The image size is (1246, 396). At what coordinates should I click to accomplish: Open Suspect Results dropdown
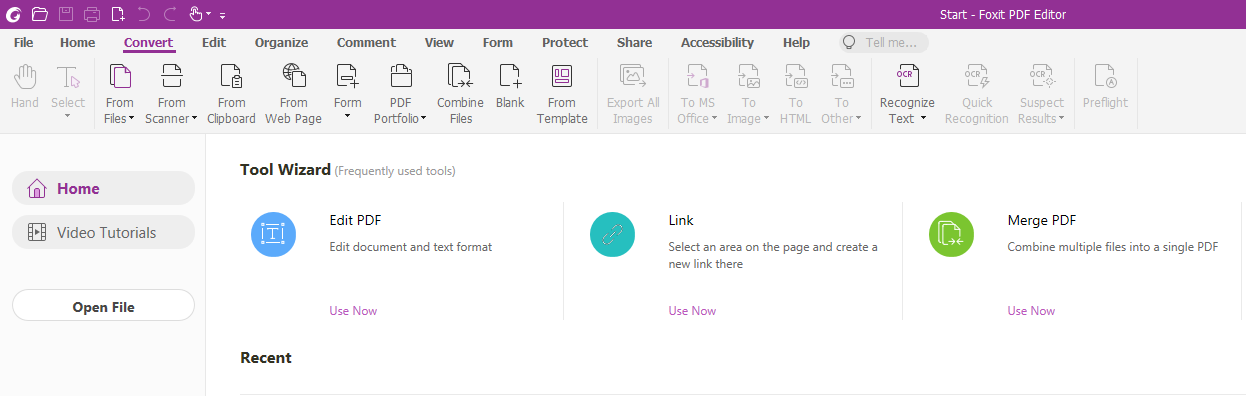(1041, 94)
